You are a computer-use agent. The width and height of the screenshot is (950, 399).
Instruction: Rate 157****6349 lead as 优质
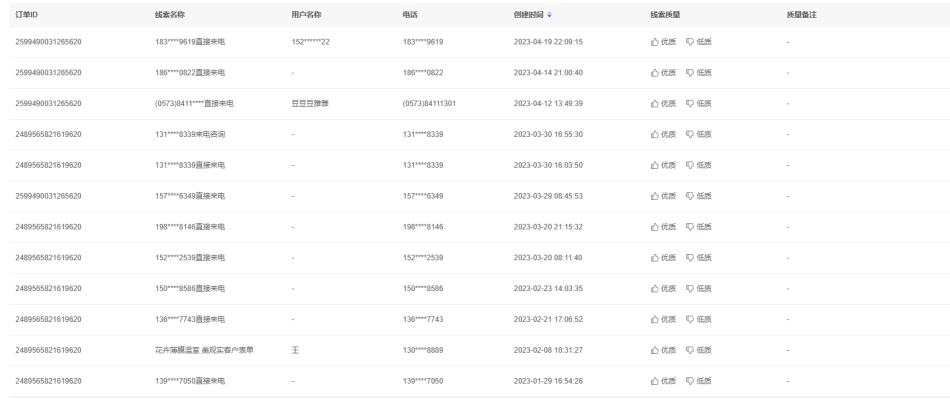663,196
